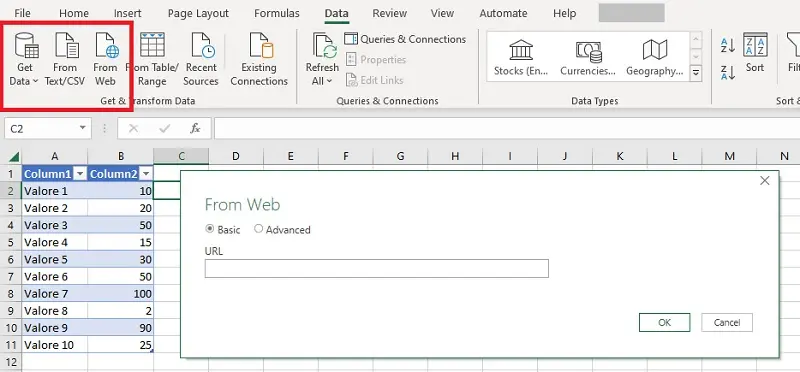Image resolution: width=800 pixels, height=372 pixels.
Task: Expand the Data Types gallery
Action: pos(695,73)
